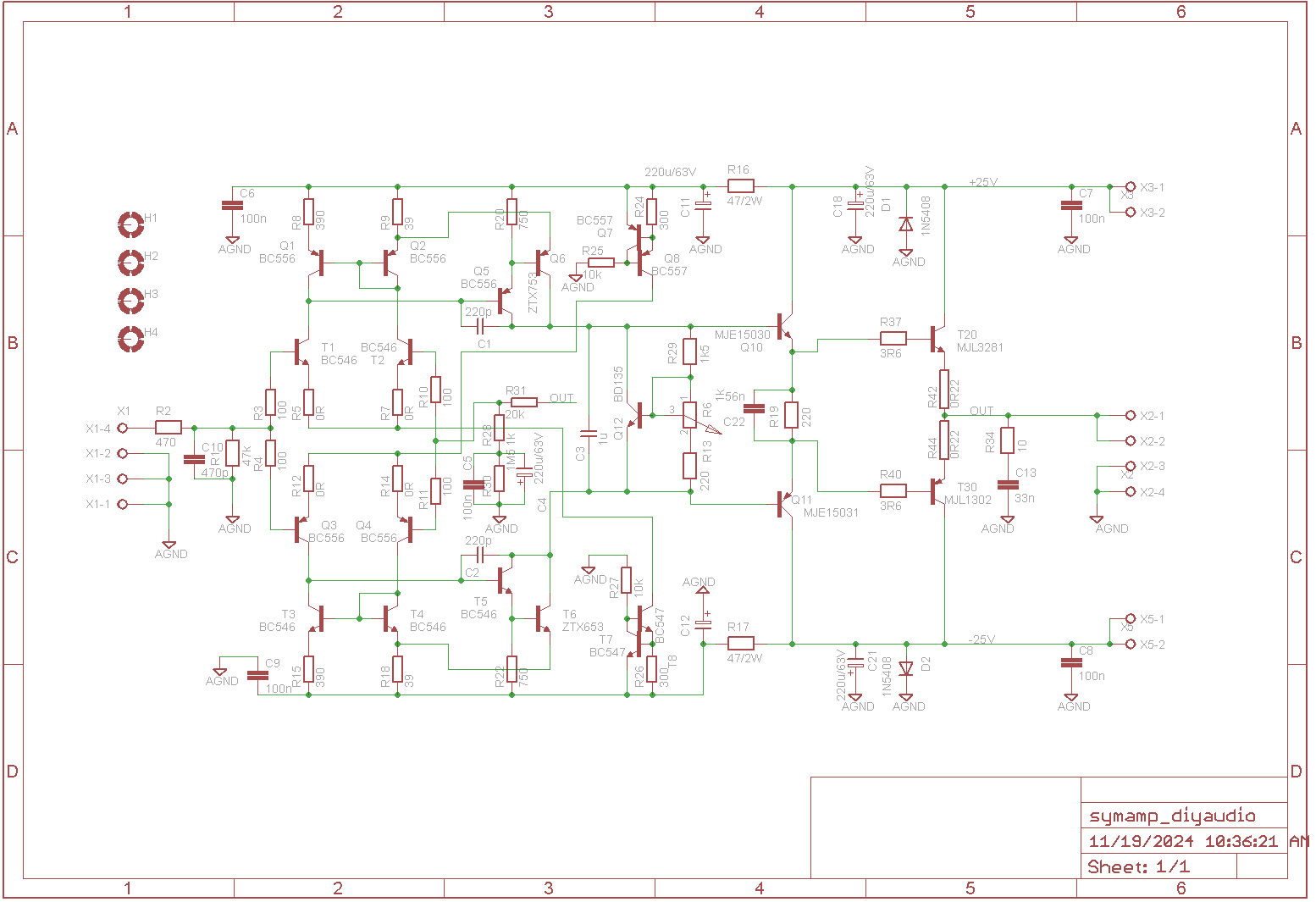Viewport: 1316px width, 902px height.
Task: Click resistor R29 1k5 symbol
Action: pyautogui.click(x=690, y=351)
